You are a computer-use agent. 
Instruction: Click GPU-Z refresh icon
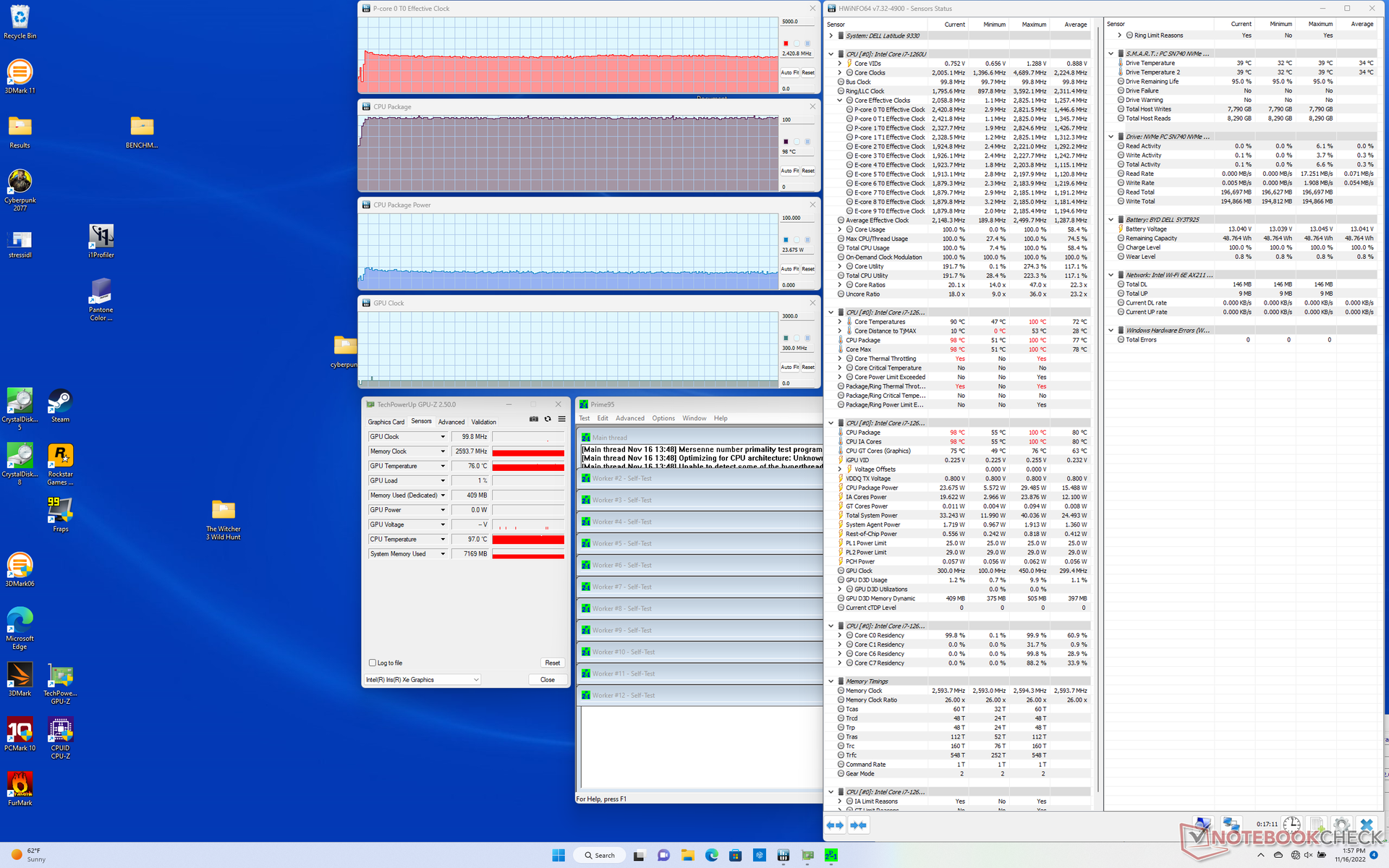click(x=548, y=420)
